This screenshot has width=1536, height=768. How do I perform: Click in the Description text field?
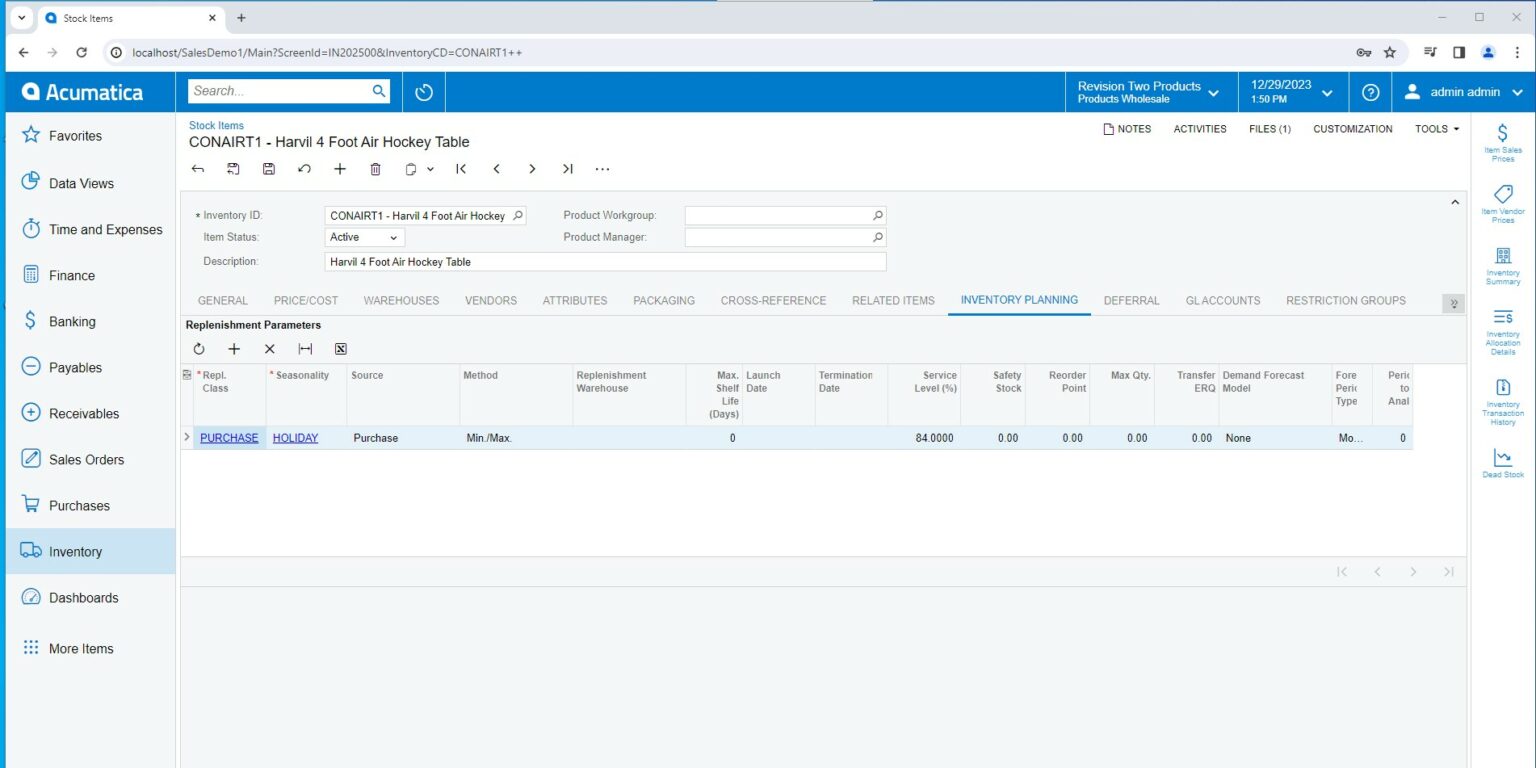(605, 262)
